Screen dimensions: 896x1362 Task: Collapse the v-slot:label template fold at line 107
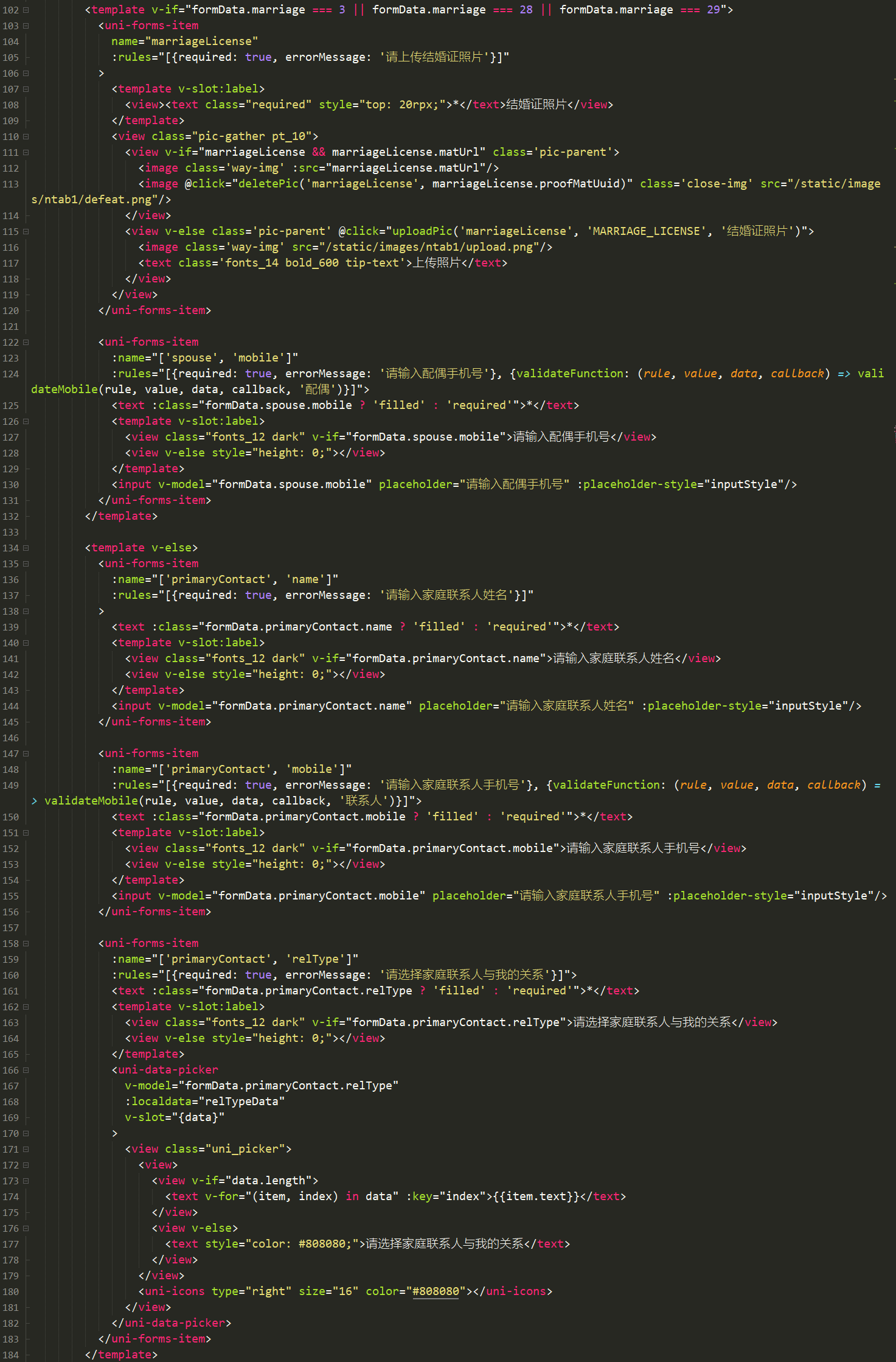tap(26, 89)
